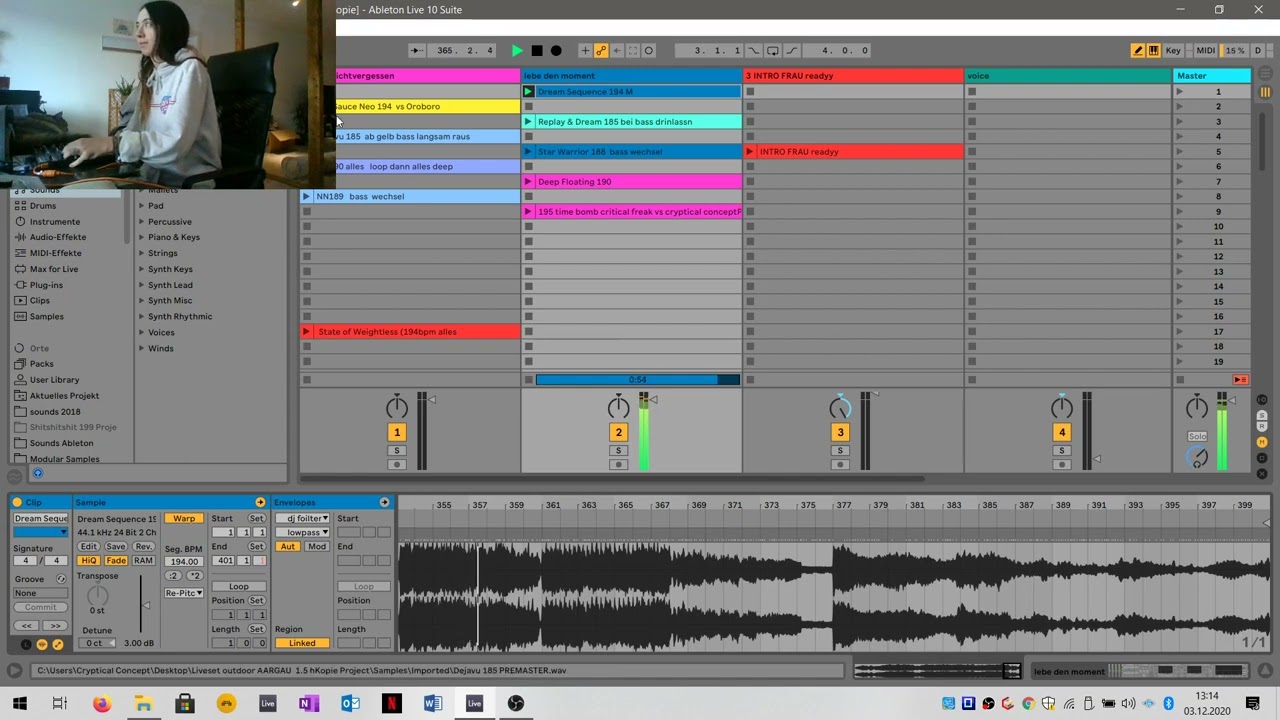1280x720 pixels.
Task: Toggle track 4 activator button
Action: (x=1062, y=432)
